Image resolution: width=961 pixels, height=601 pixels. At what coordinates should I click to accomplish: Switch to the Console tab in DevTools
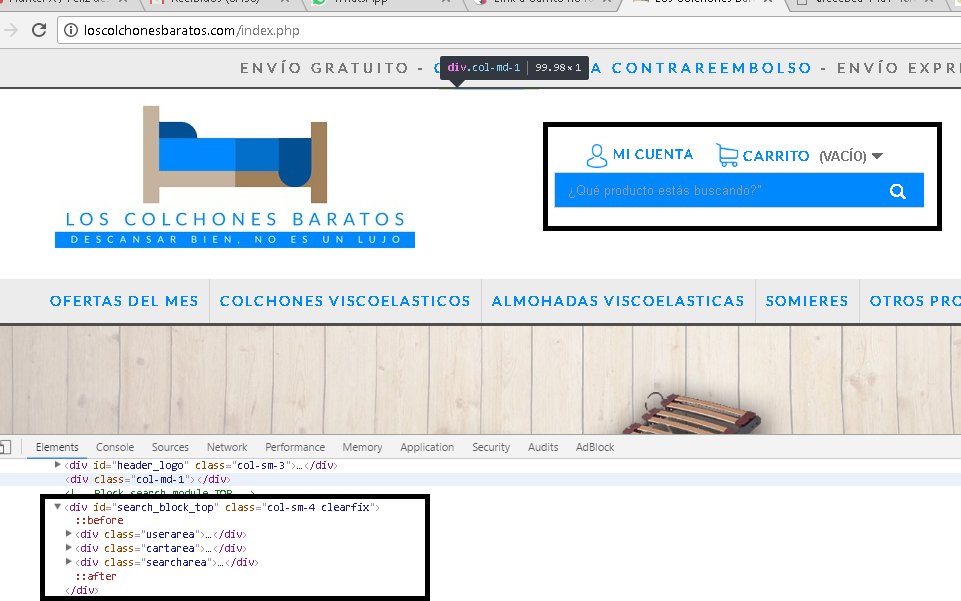(x=115, y=447)
